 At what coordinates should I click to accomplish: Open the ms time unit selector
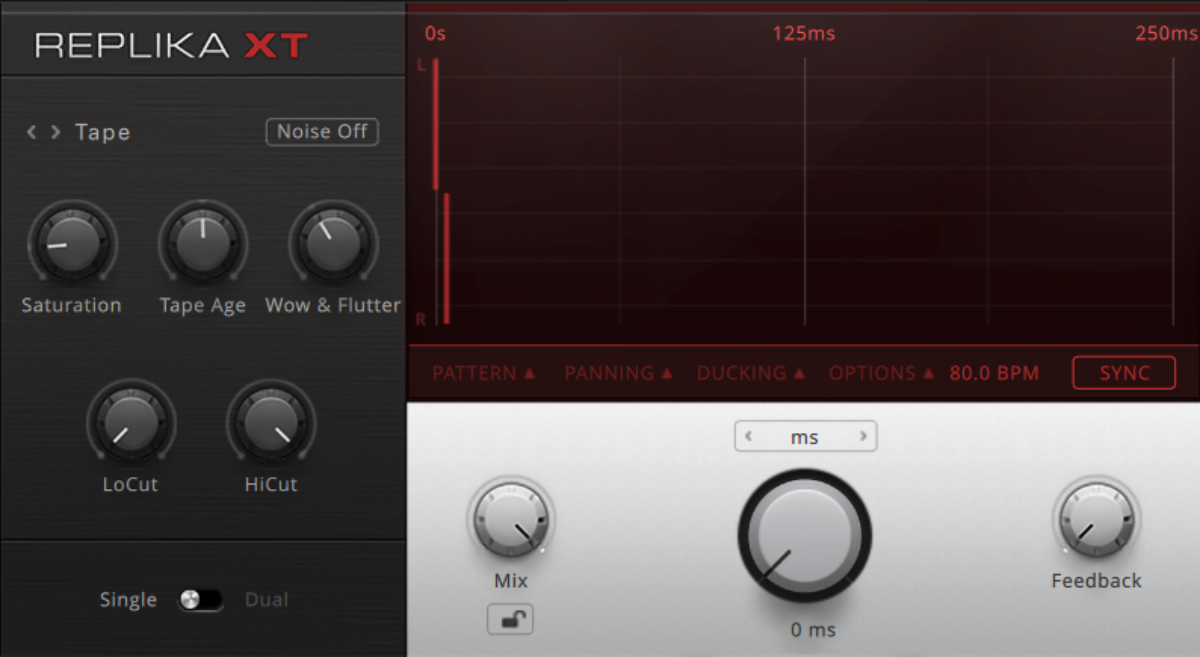pos(805,437)
